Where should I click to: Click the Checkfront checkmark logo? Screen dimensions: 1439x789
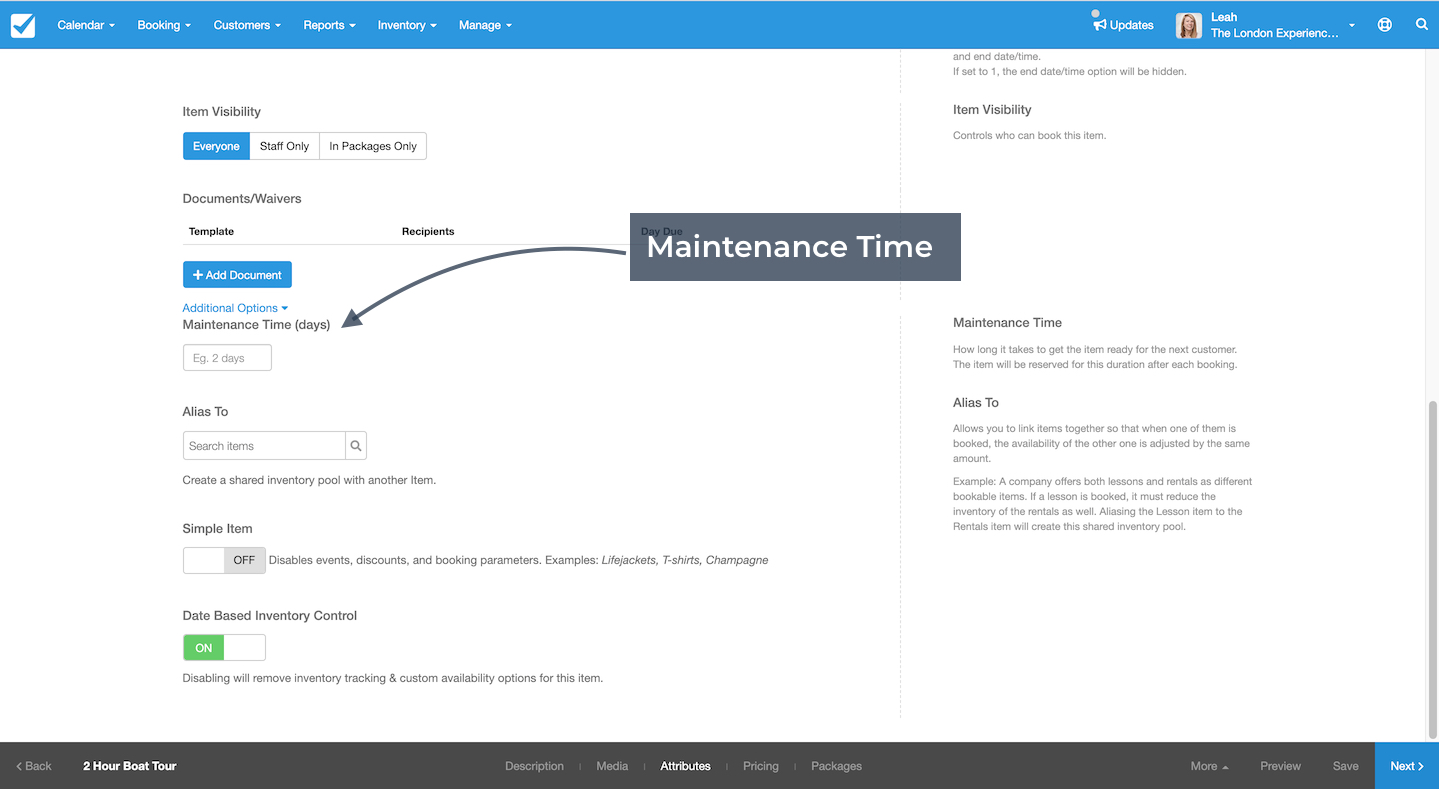point(22,25)
